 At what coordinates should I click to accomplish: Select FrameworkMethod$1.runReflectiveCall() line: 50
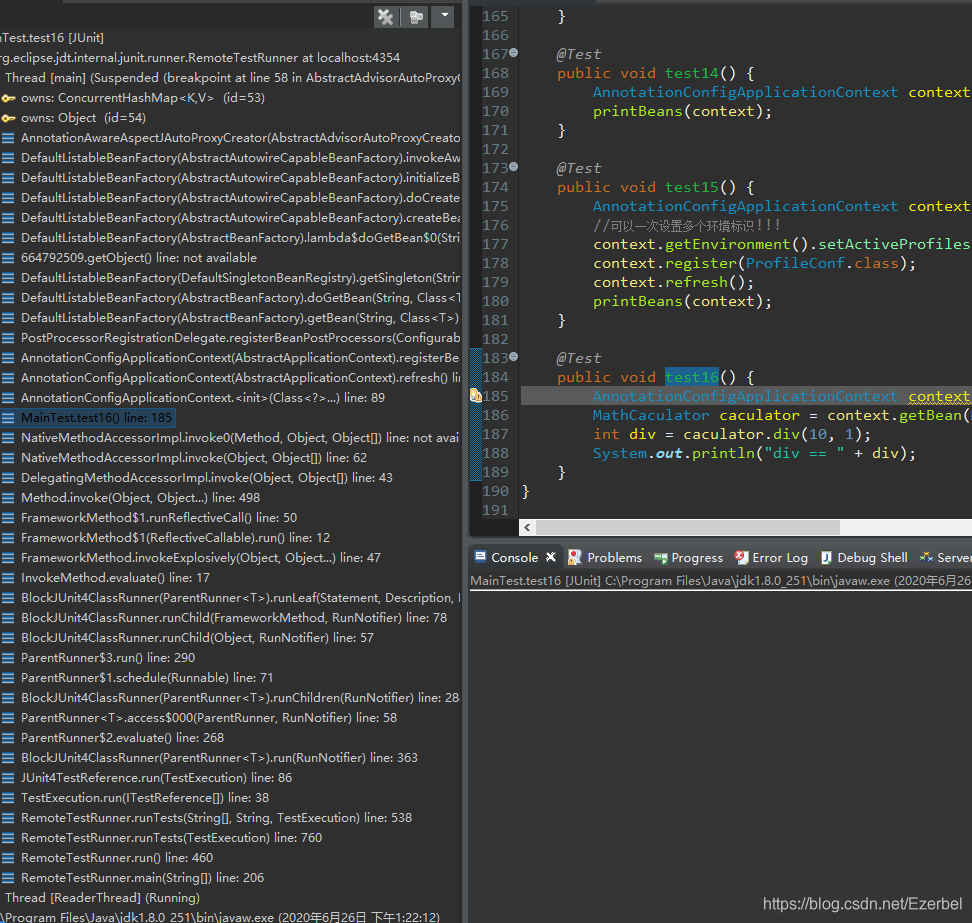(159, 518)
